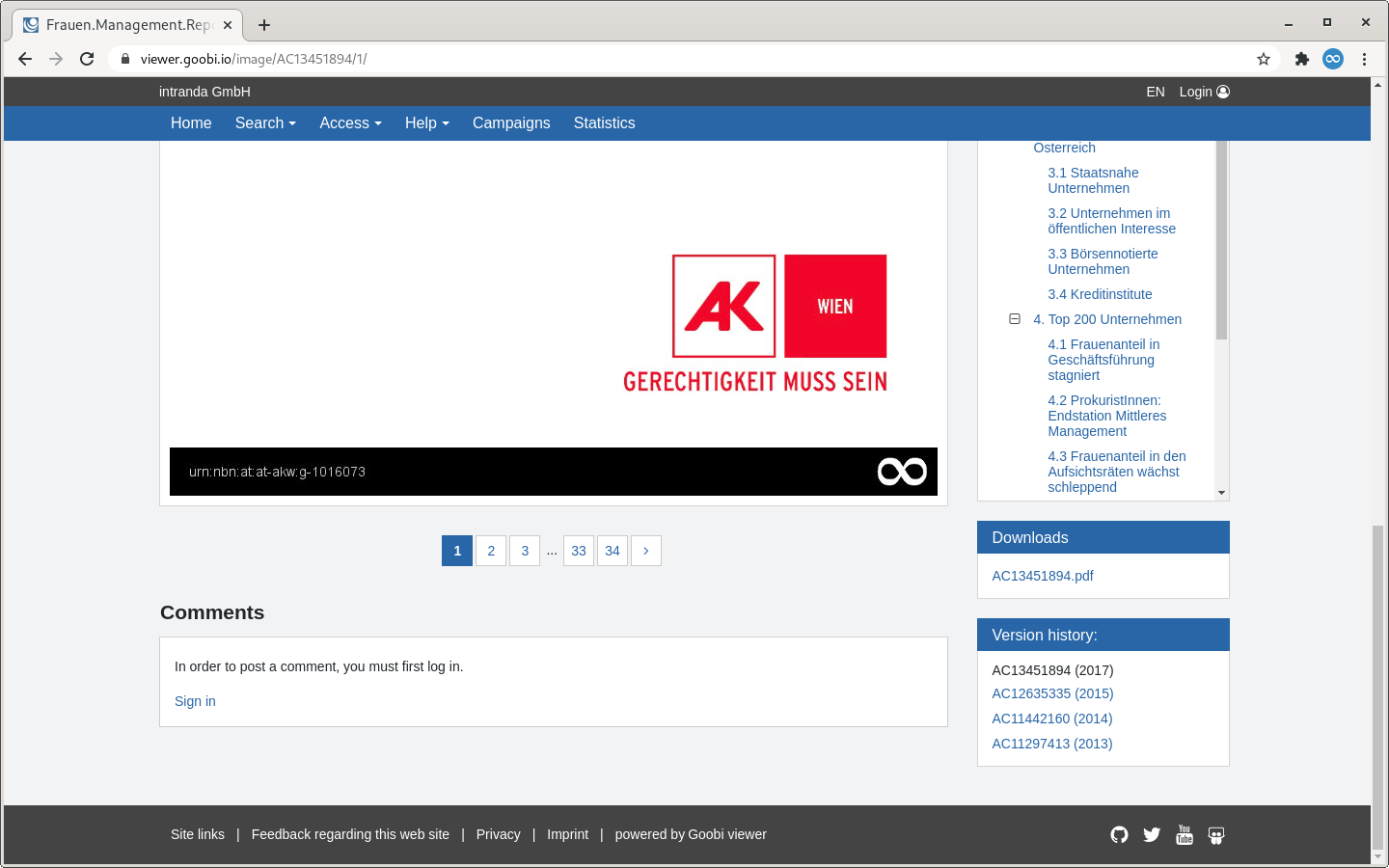Image resolution: width=1389 pixels, height=868 pixels.
Task: Open Statistics in navigation bar
Action: point(604,123)
